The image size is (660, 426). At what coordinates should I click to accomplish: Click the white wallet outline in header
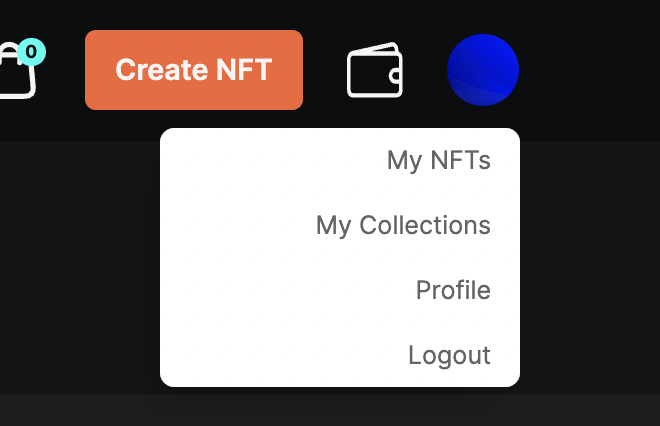point(375,71)
